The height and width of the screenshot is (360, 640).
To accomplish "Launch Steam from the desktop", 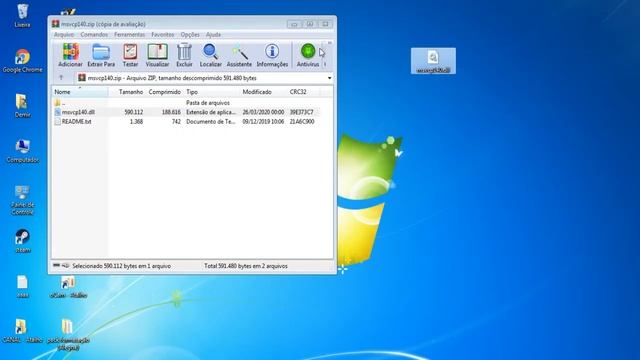I will point(22,241).
